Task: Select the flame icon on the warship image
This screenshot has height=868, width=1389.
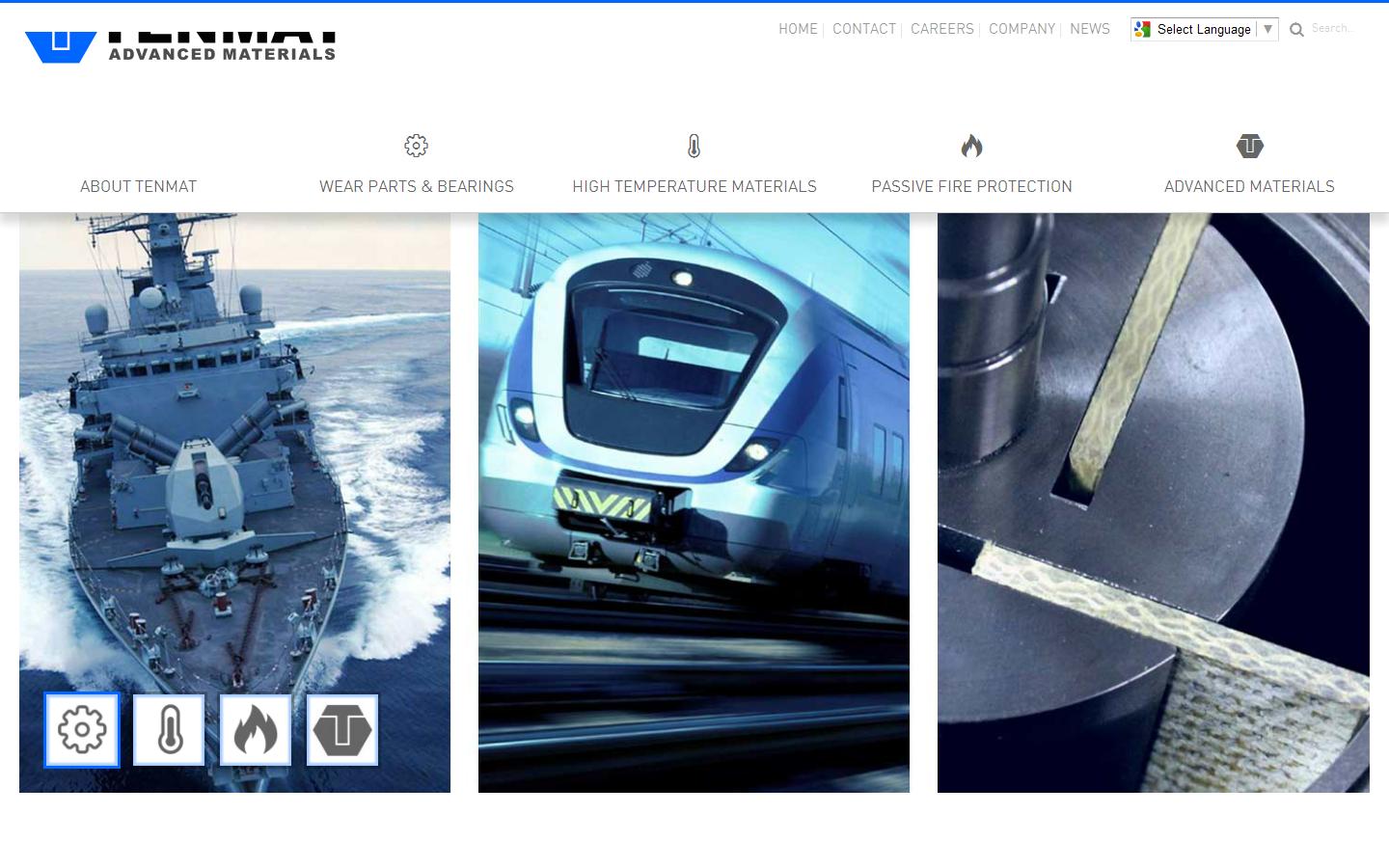Action: coord(256,730)
